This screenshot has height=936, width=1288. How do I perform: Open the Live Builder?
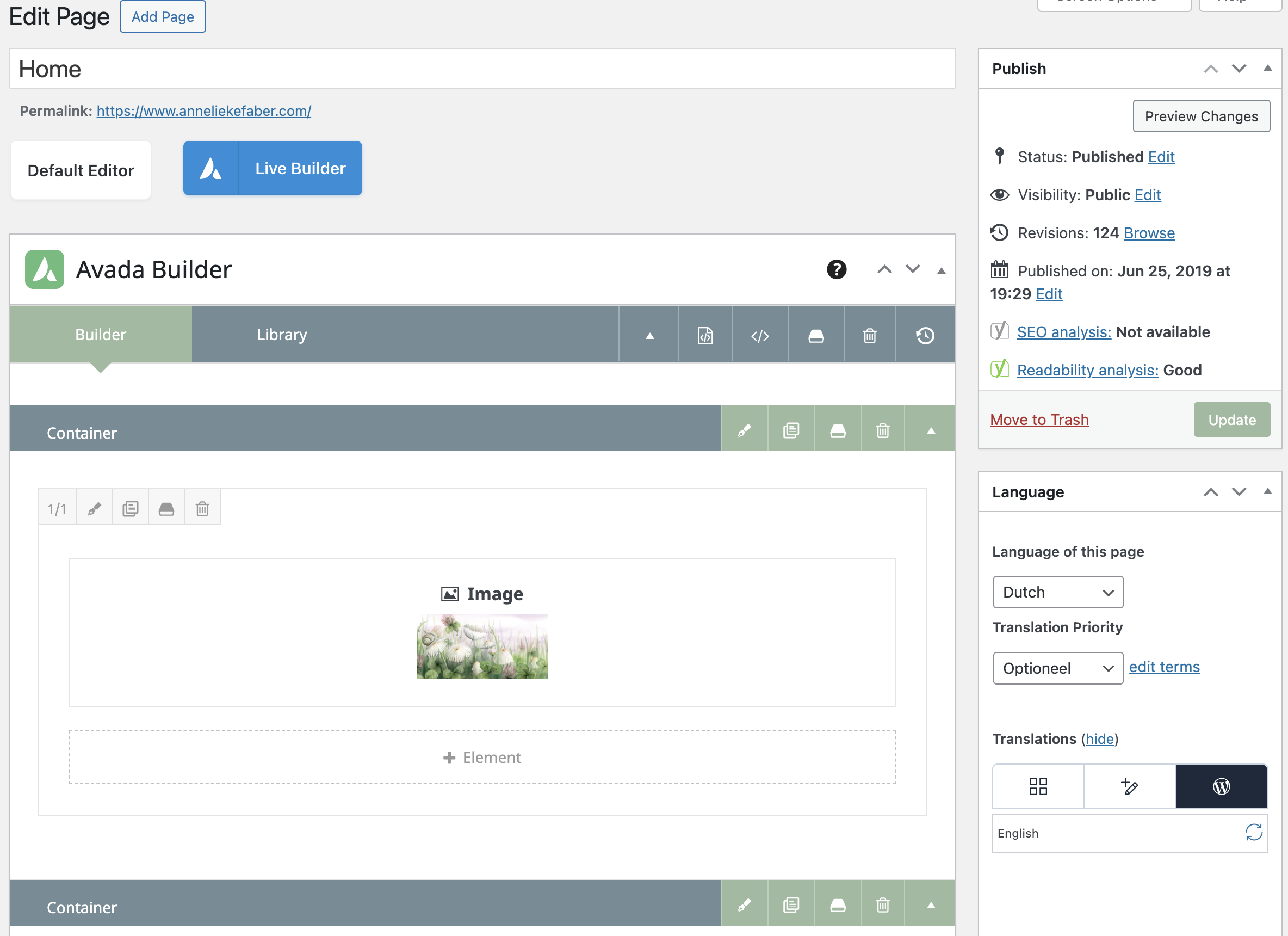pos(273,168)
